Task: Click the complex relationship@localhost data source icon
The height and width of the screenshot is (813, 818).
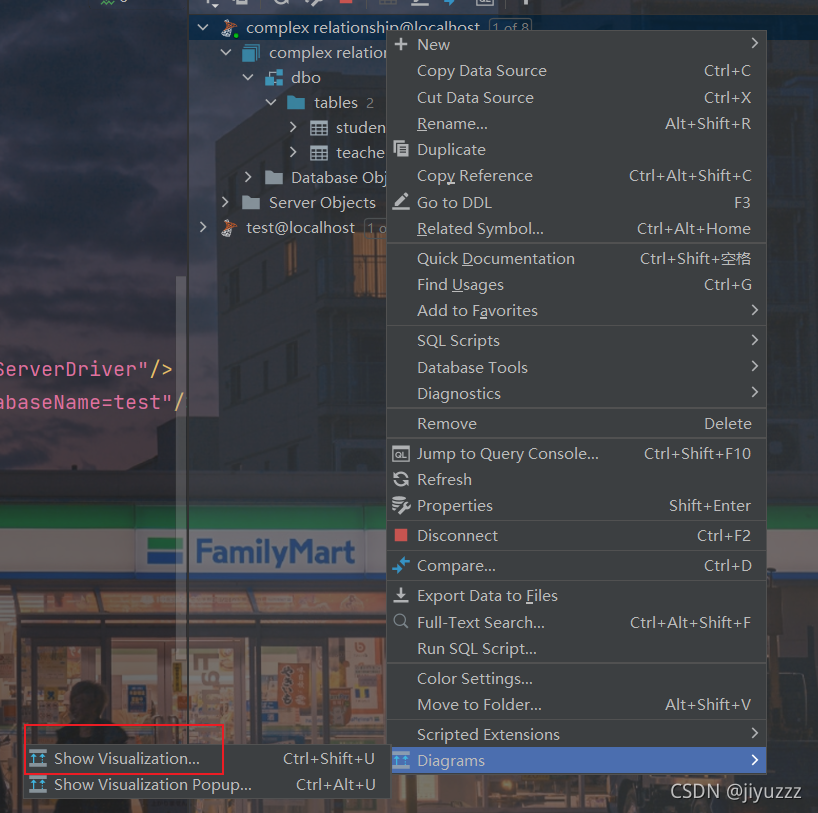Action: point(229,28)
